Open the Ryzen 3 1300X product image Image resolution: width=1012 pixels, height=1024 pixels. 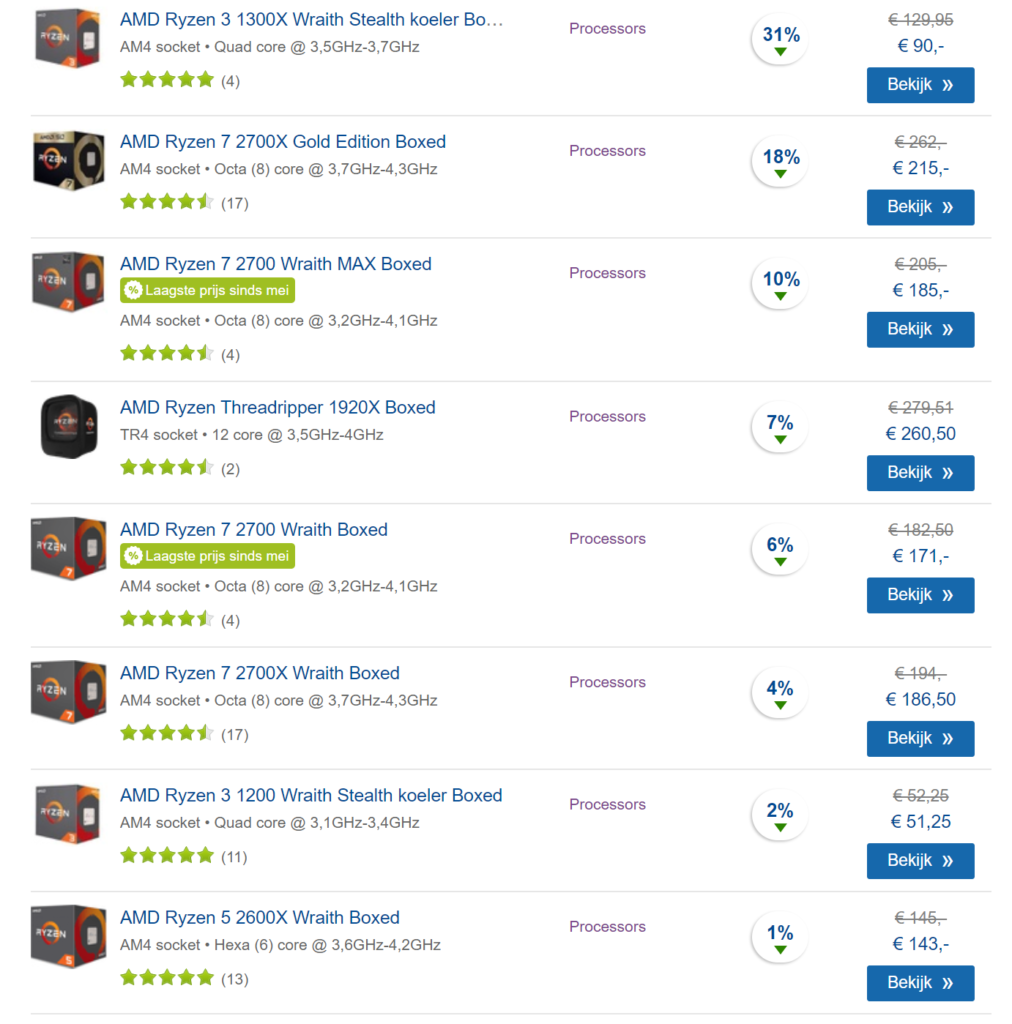(68, 38)
